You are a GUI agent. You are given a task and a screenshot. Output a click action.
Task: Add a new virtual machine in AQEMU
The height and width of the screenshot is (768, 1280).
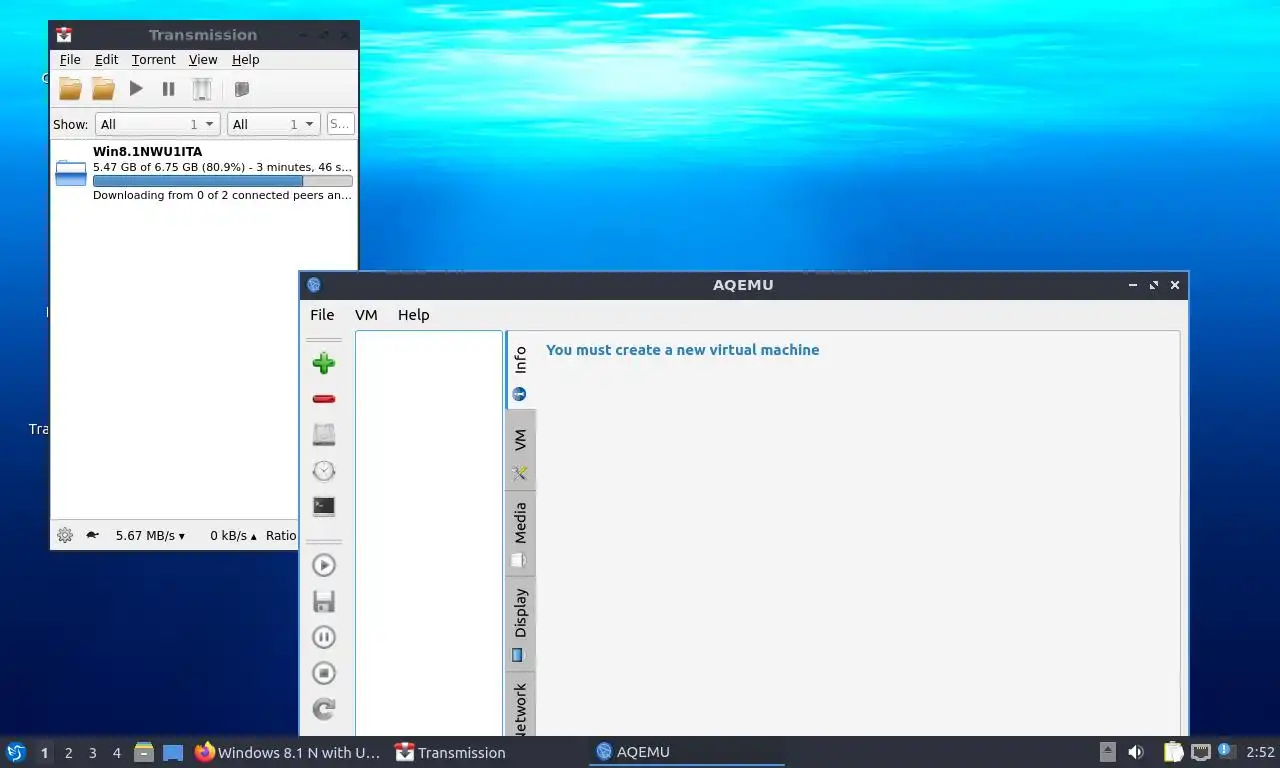pos(323,363)
